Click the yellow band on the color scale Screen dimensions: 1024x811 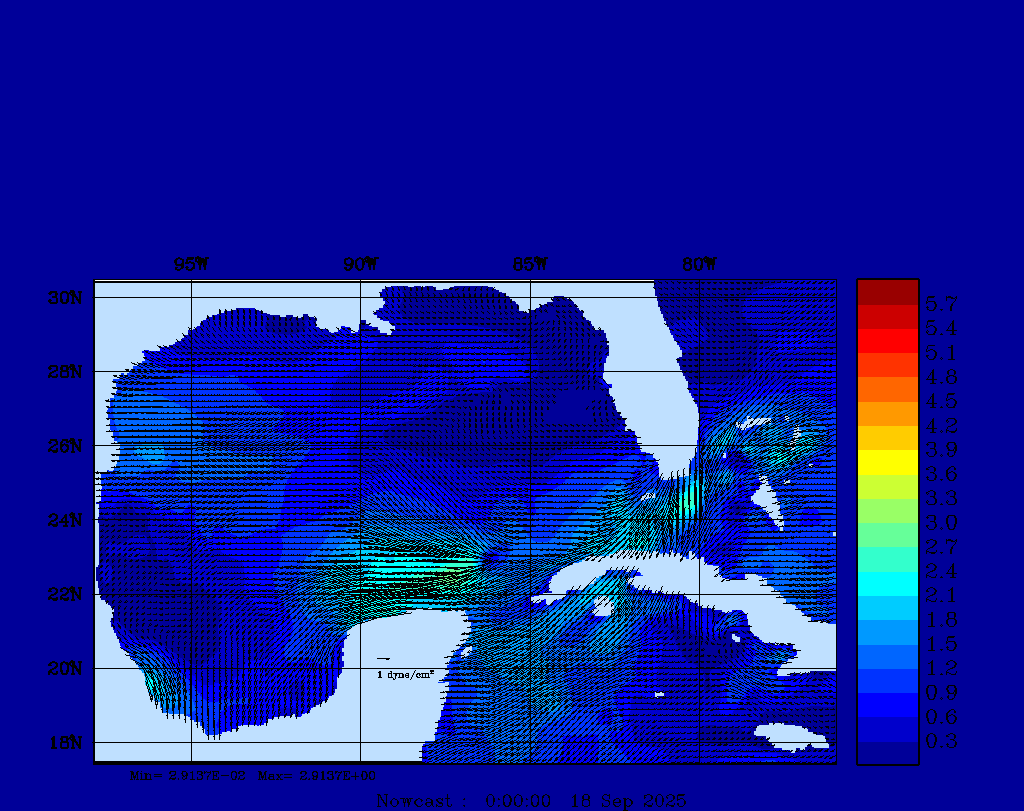point(887,462)
